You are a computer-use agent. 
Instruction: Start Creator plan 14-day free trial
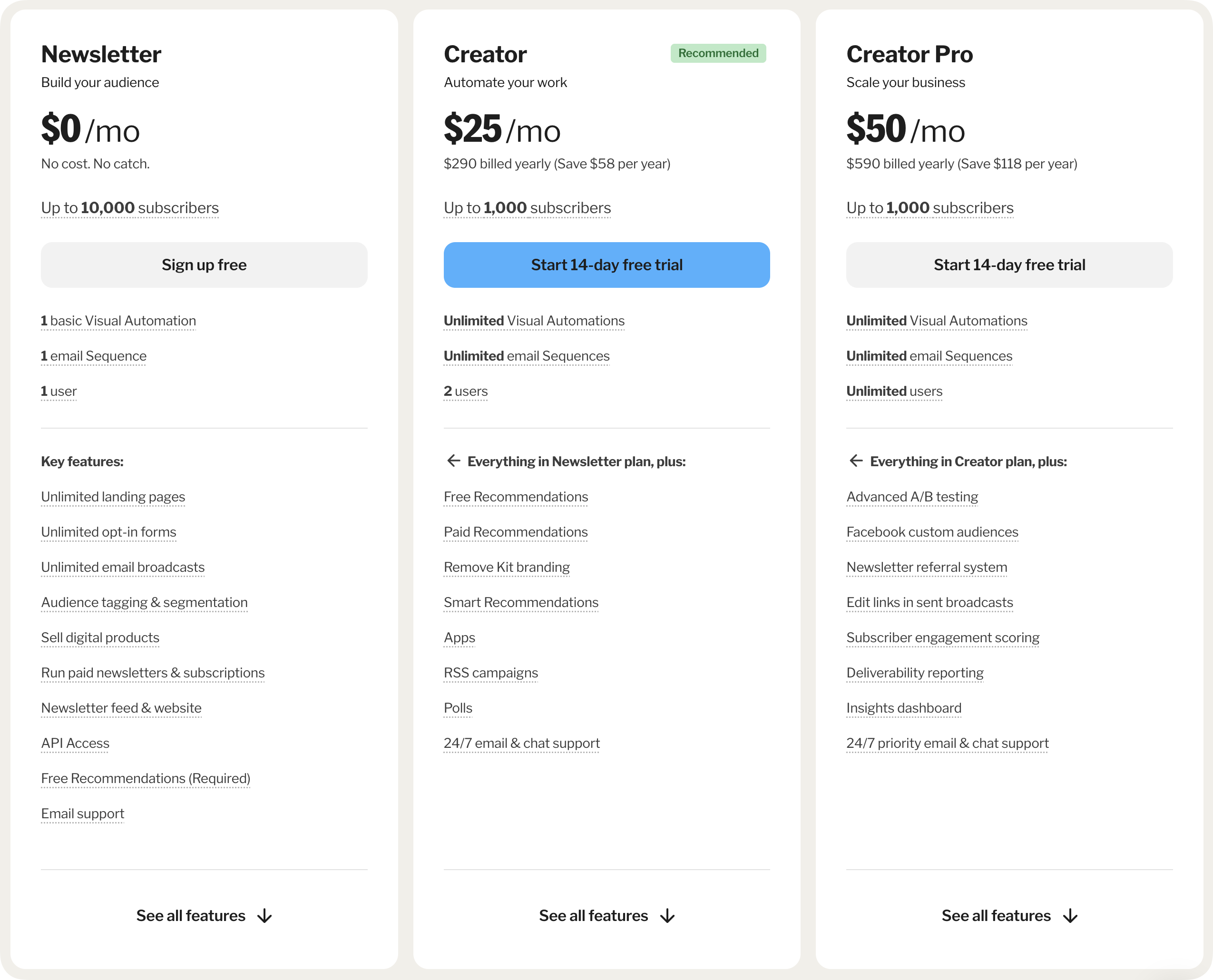(x=606, y=265)
